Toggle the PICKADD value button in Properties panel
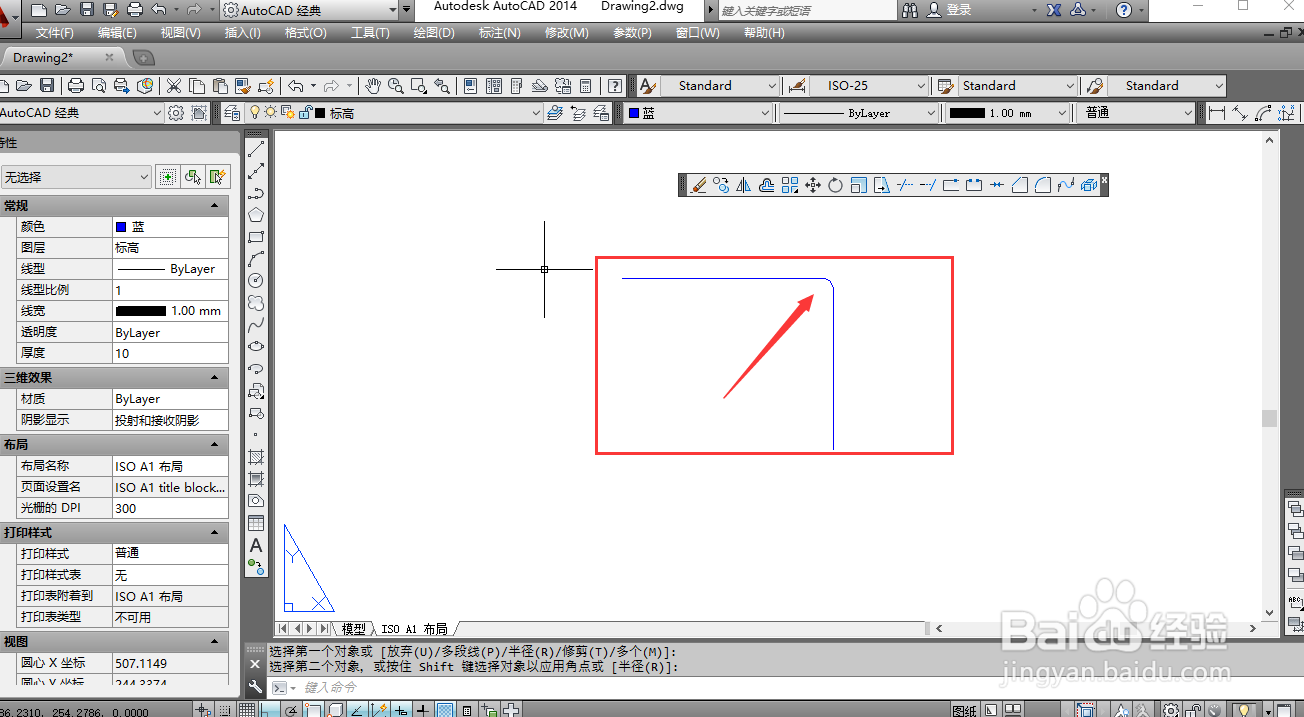The image size is (1304, 717). (x=167, y=177)
